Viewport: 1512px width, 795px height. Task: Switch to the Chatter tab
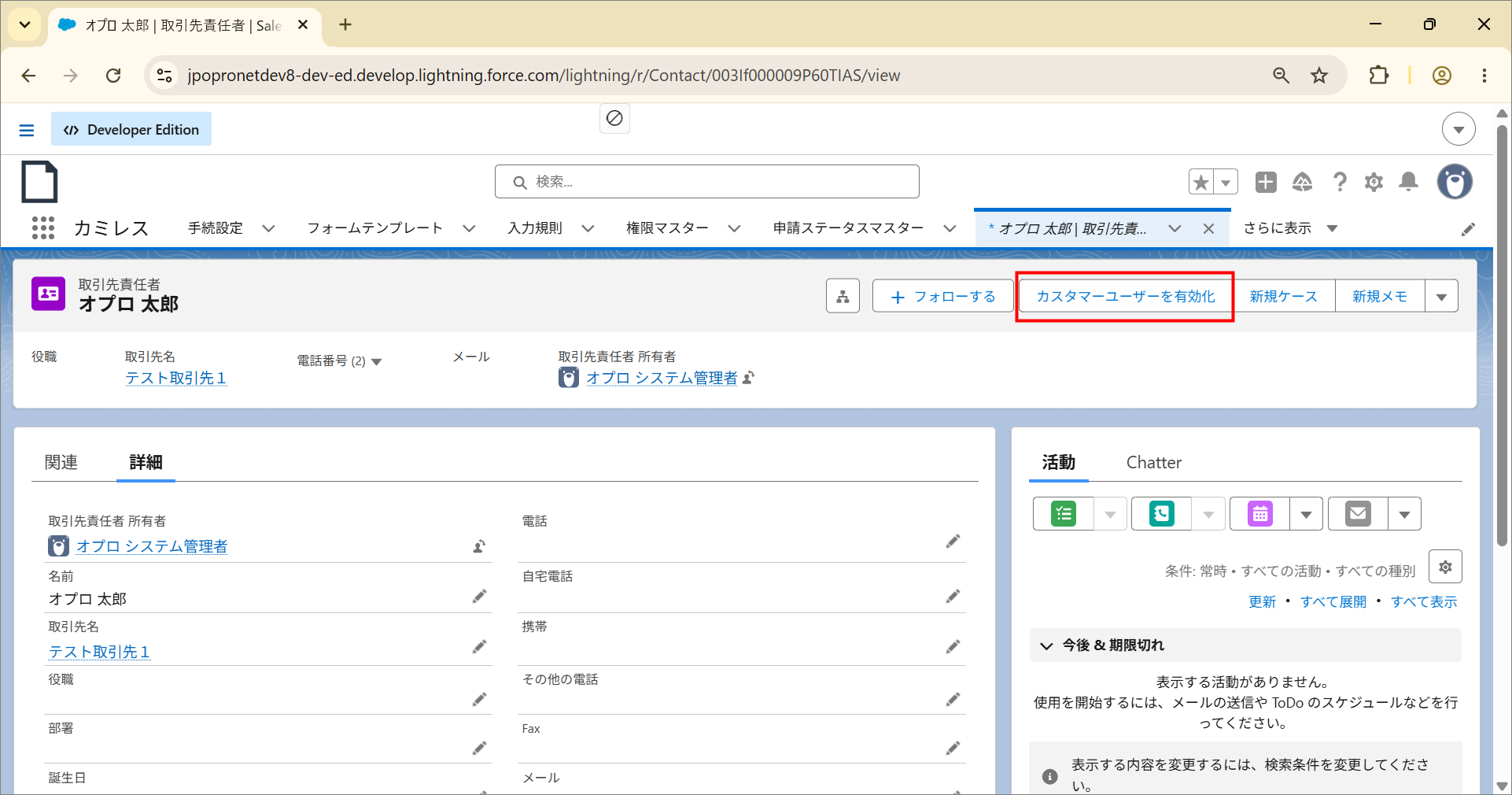pyautogui.click(x=1153, y=462)
